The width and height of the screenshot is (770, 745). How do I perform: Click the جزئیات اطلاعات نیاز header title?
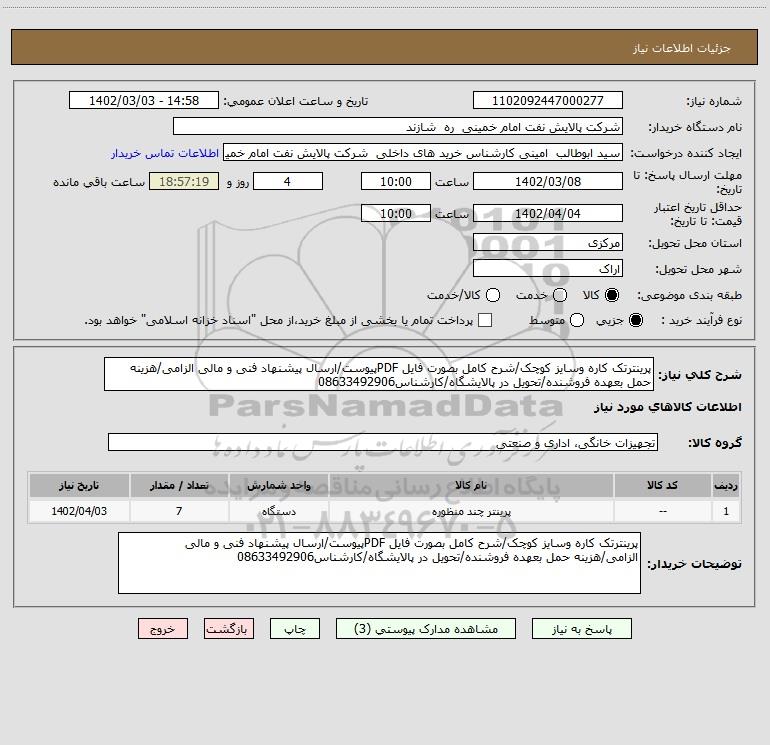pyautogui.click(x=682, y=48)
